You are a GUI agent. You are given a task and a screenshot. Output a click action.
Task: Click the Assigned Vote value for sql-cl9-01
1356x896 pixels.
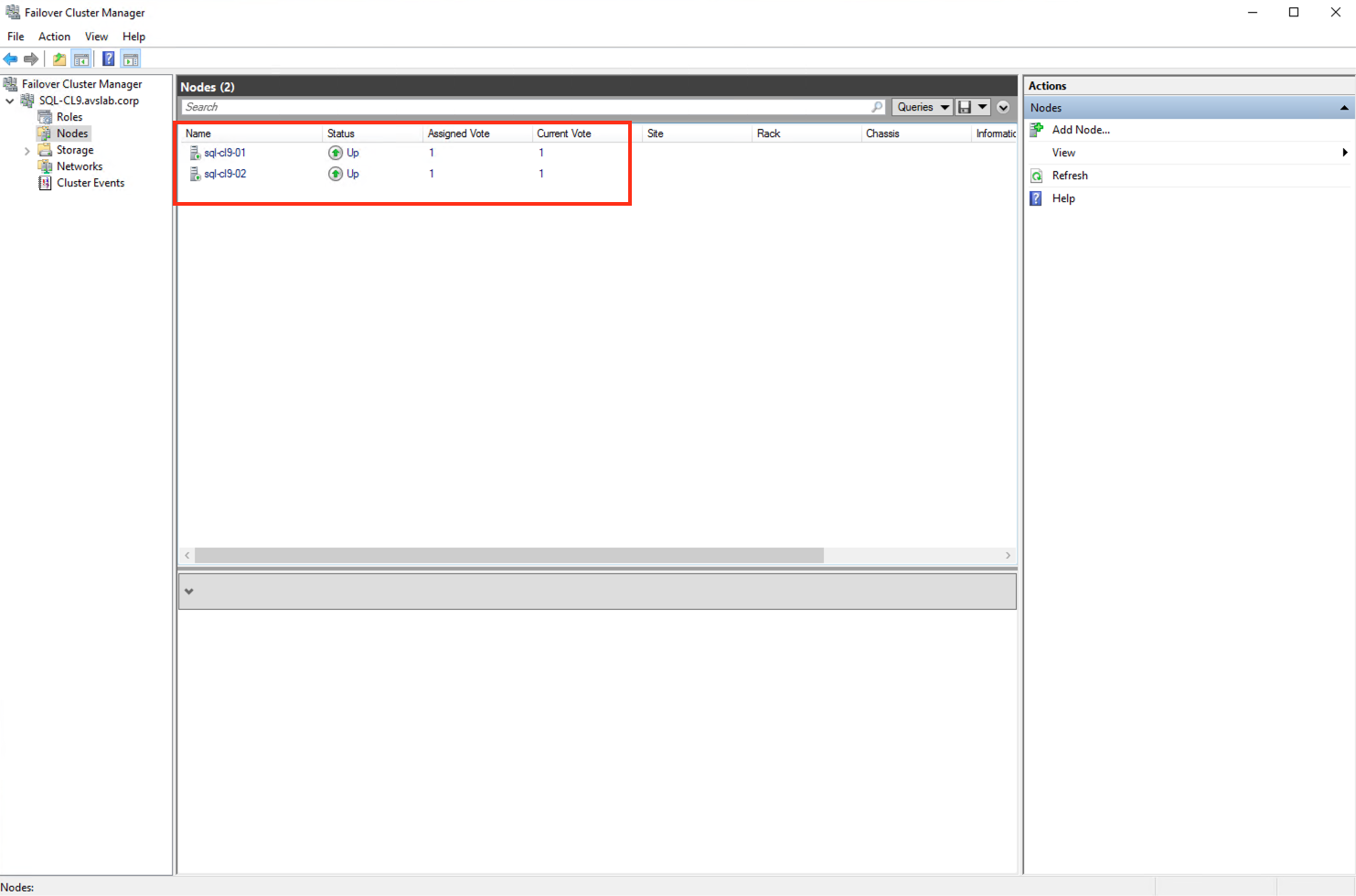[x=432, y=153]
